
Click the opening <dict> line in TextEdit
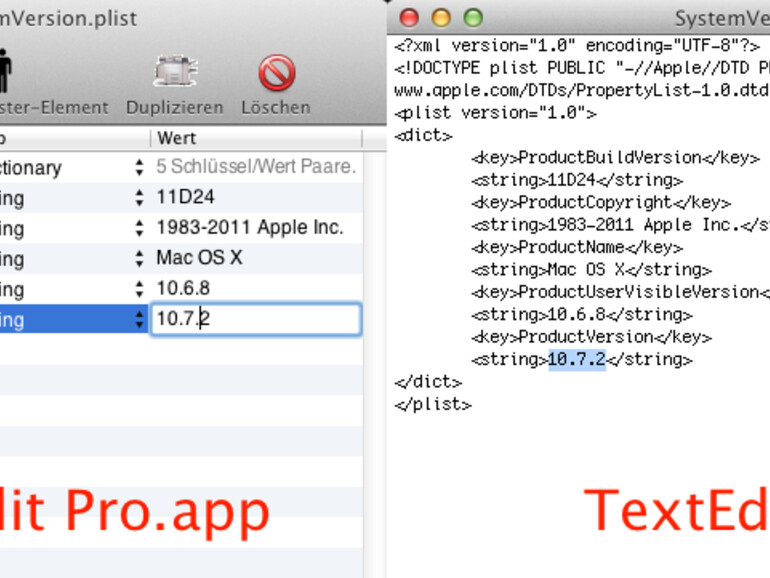(x=423, y=136)
